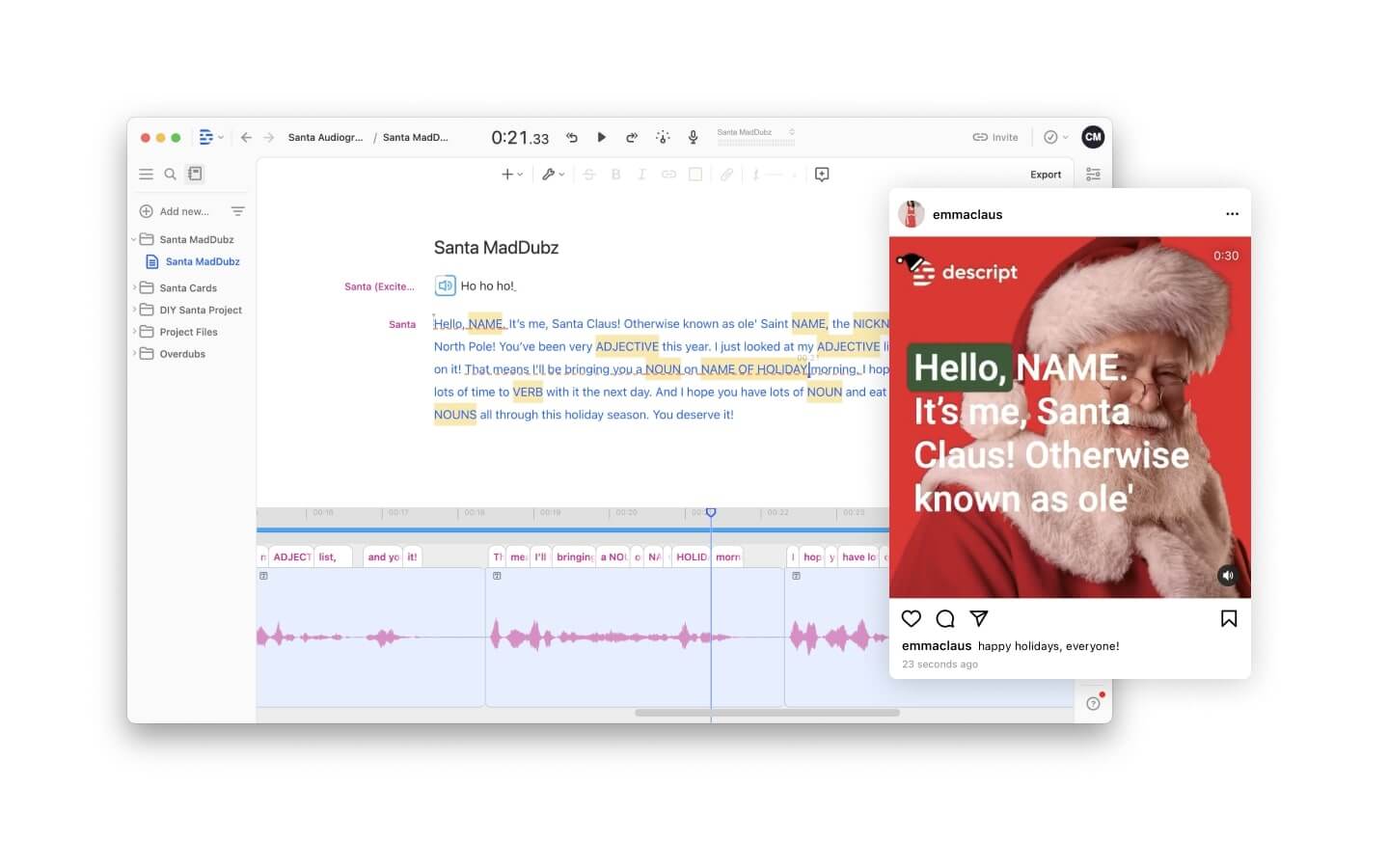Click the clip icon on the middle audio clip
The height and width of the screenshot is (868, 1389).
[497, 576]
